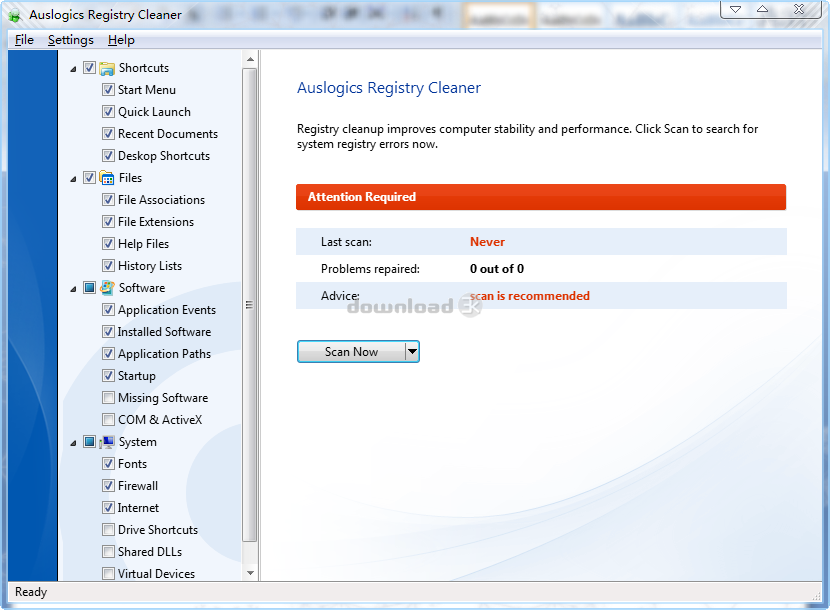Select the System label in the tree

click(x=138, y=442)
